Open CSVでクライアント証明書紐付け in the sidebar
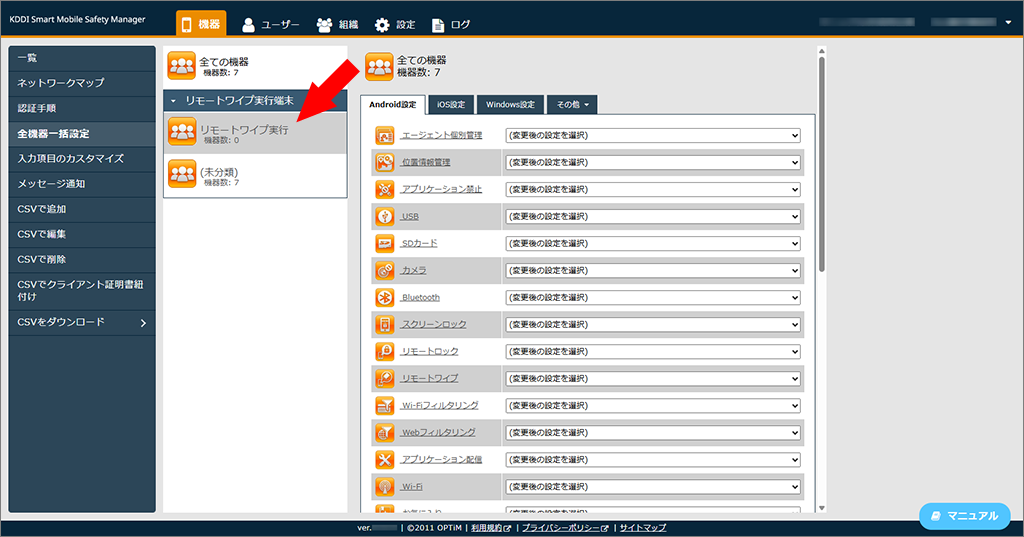 point(82,291)
